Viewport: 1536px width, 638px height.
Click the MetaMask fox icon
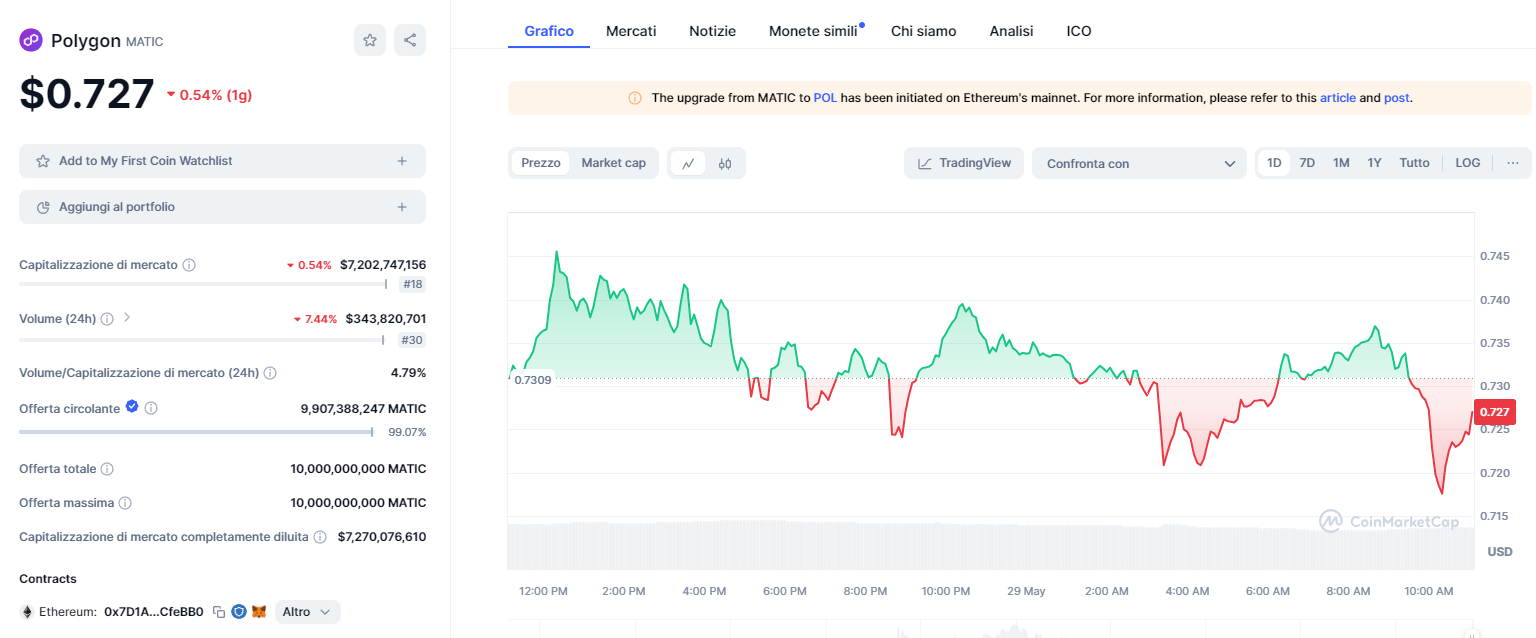259,612
